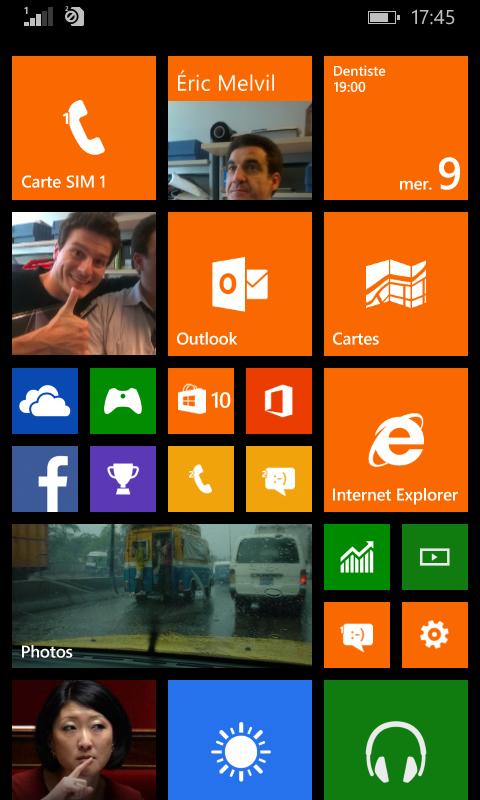
Task: Open the Éric Melvil contact tile
Action: coord(240,128)
